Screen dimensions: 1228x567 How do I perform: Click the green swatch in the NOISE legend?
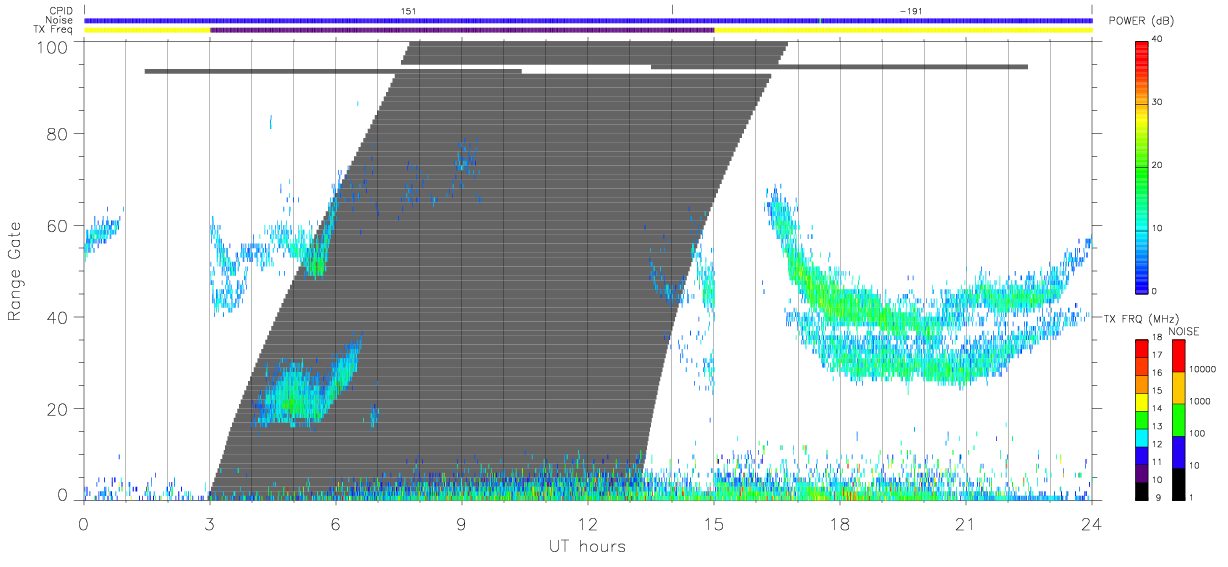pos(1178,419)
